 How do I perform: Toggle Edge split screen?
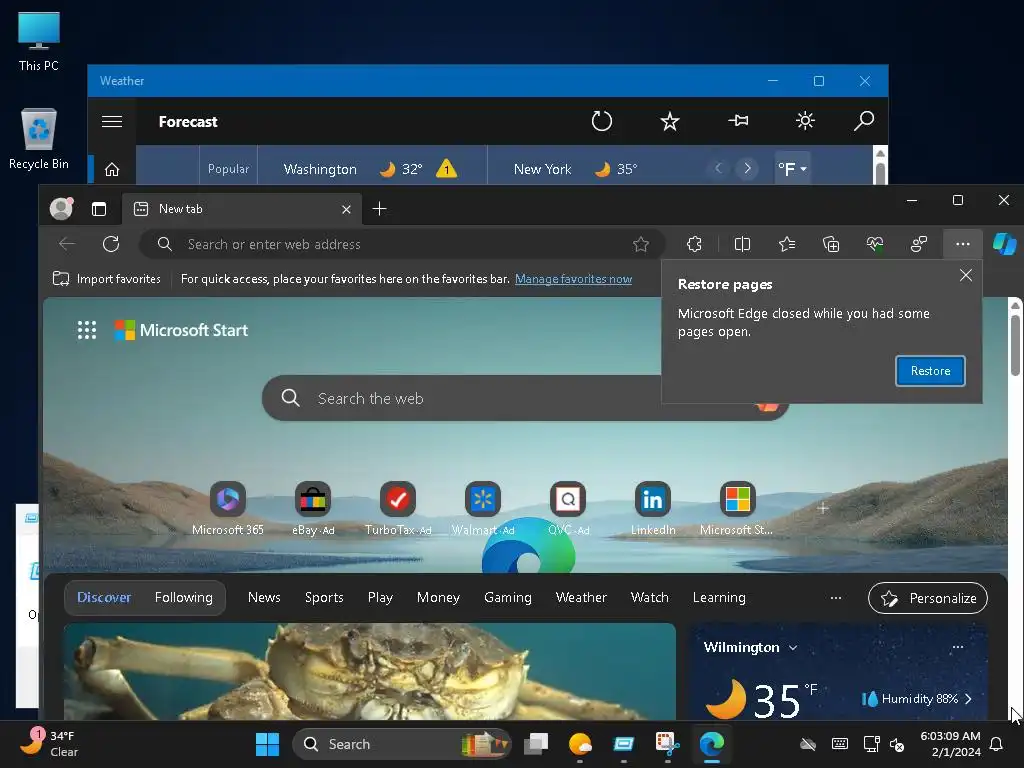coord(742,244)
